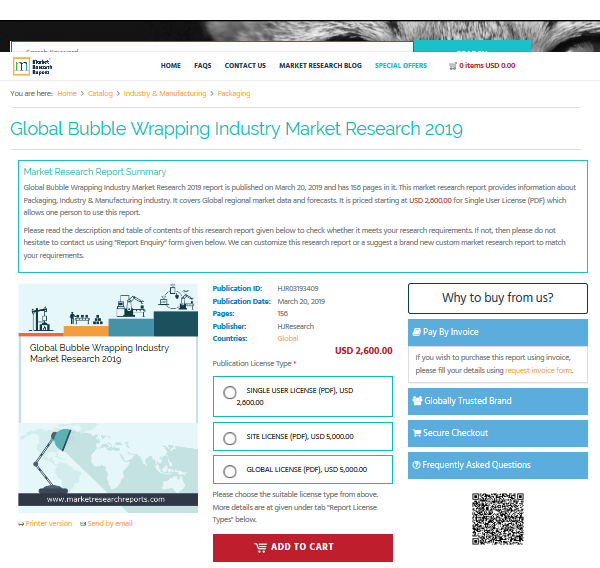Select Global License (PDF) radio button
Viewport: 600px width, 568px height.
click(230, 471)
